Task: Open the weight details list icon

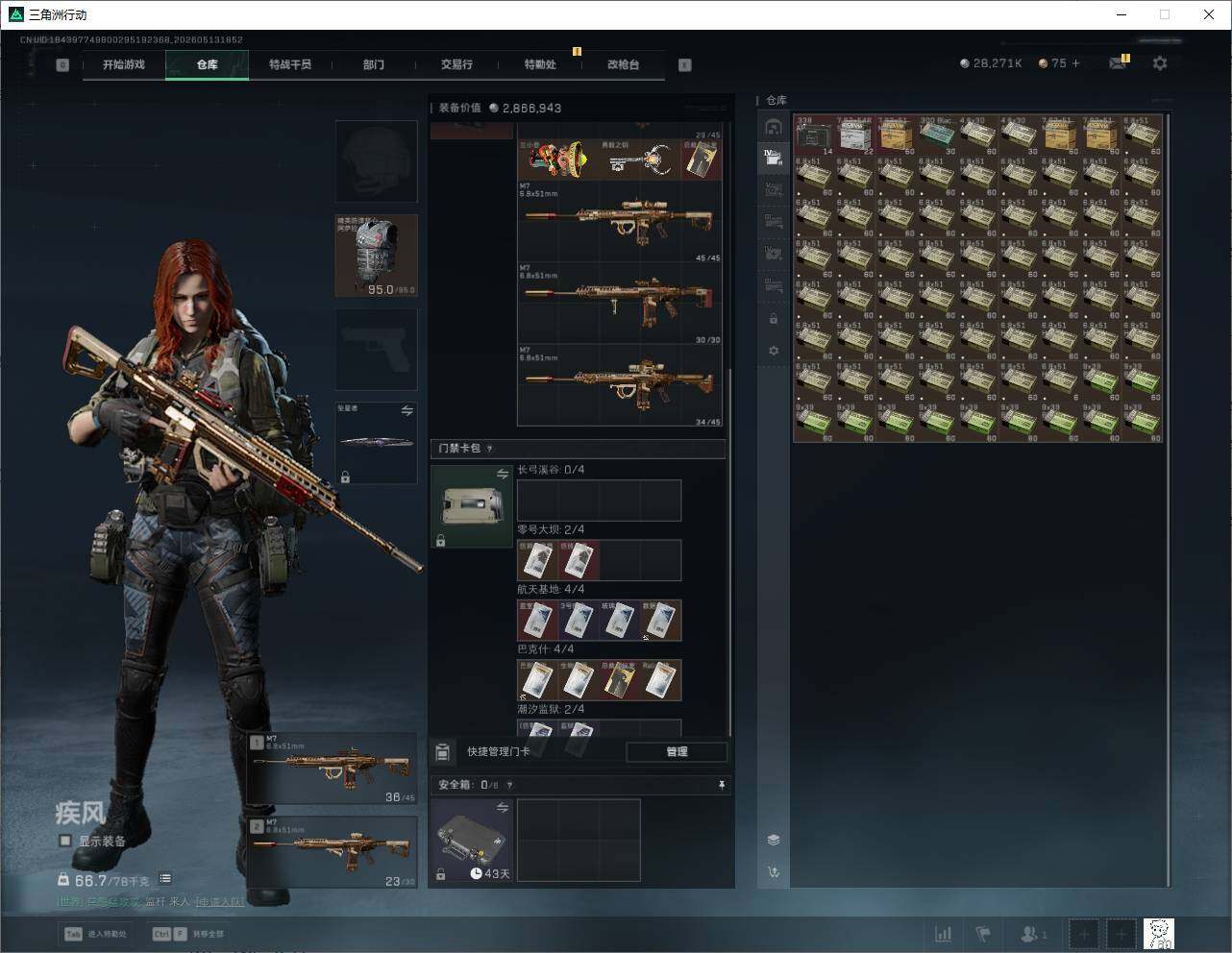Action: click(165, 878)
